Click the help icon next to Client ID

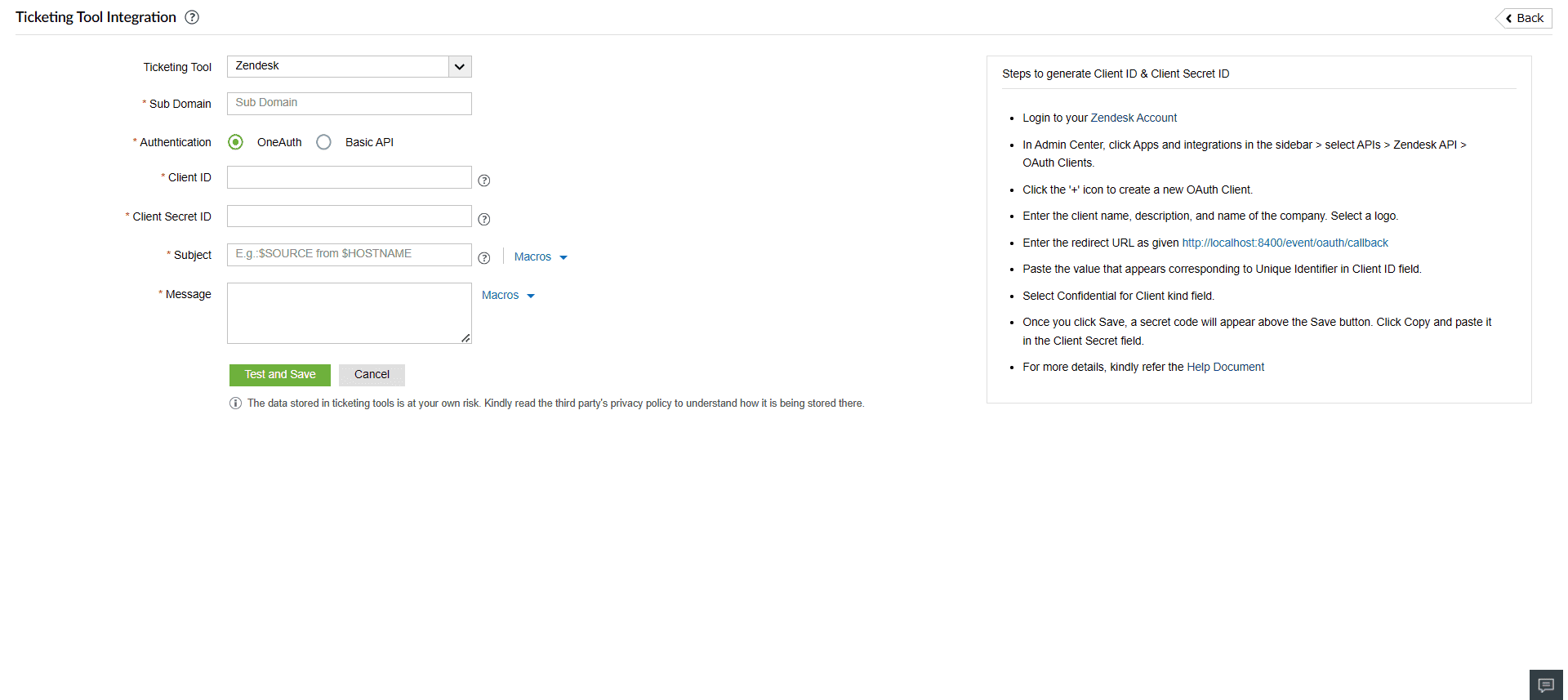484,181
